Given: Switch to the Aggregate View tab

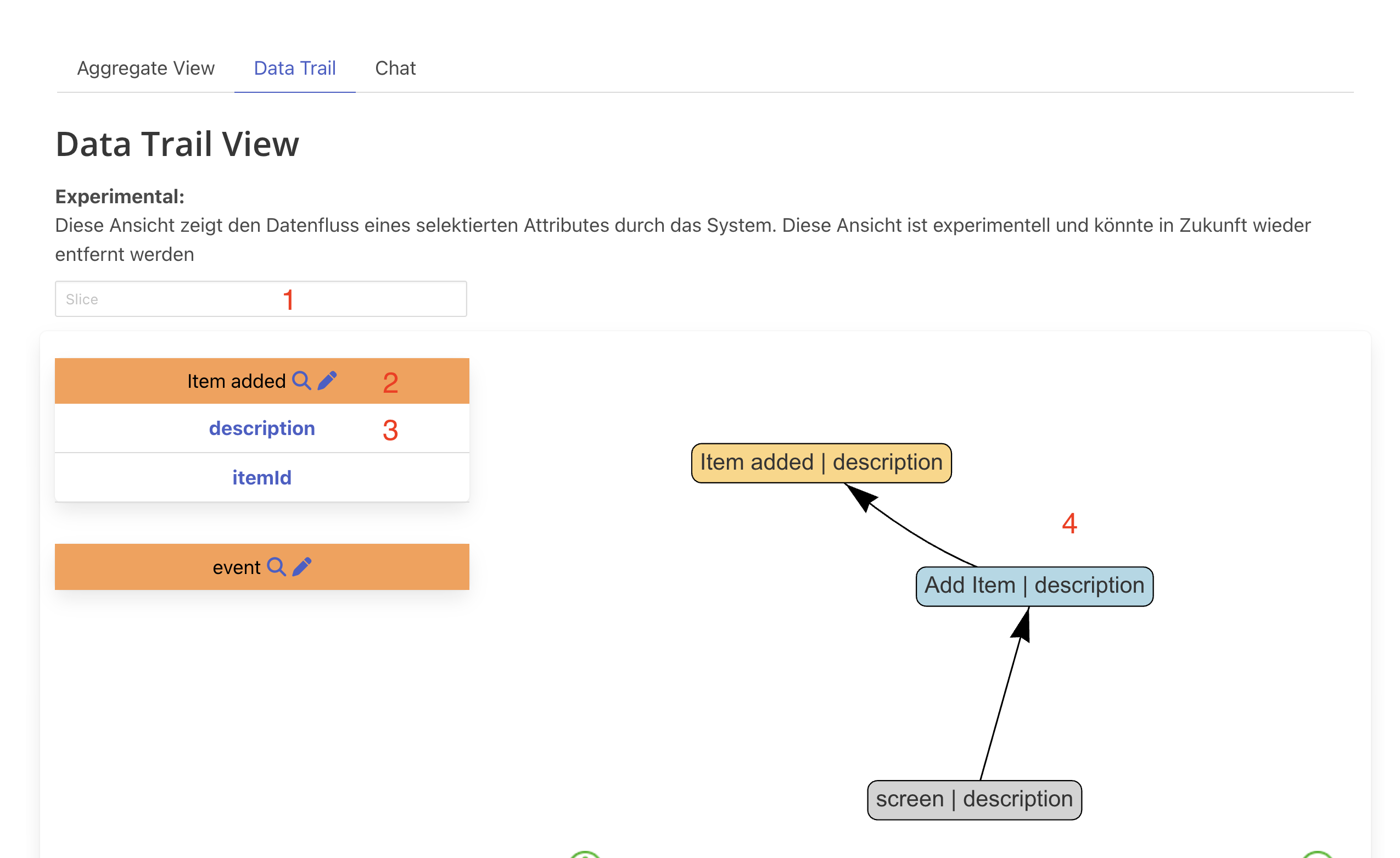Looking at the screenshot, I should coord(145,68).
